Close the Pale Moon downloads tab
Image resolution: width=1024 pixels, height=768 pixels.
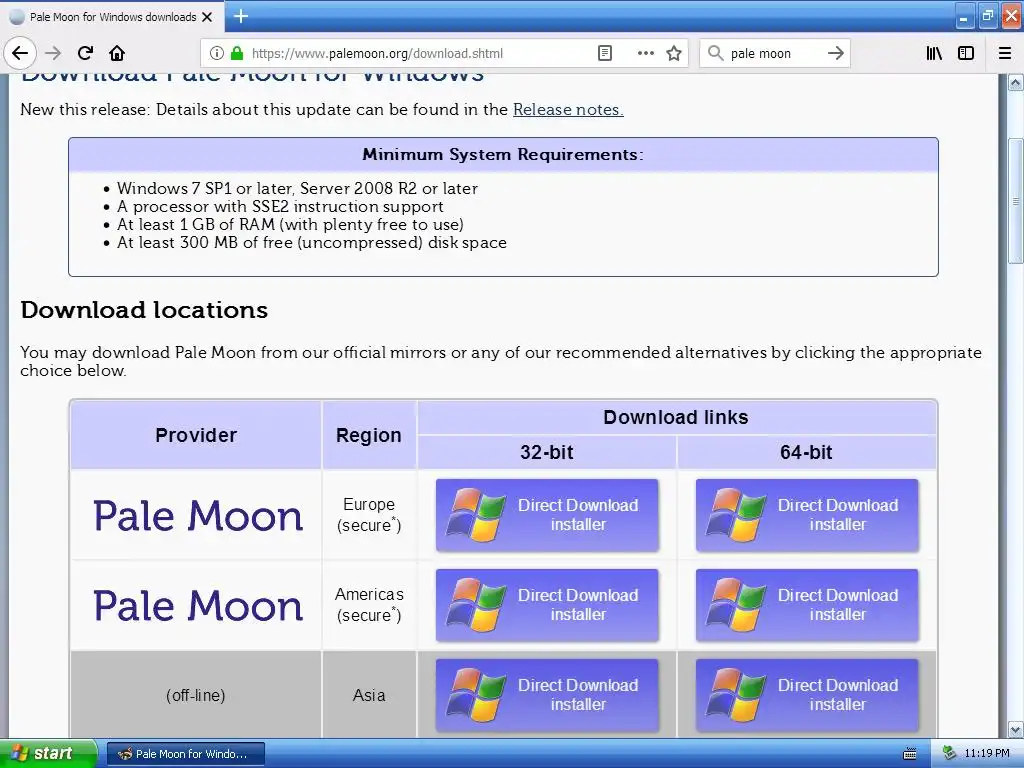[x=207, y=17]
